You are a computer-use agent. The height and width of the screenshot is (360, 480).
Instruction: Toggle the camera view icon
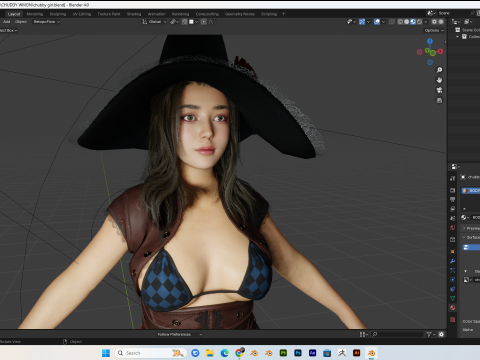click(x=439, y=90)
